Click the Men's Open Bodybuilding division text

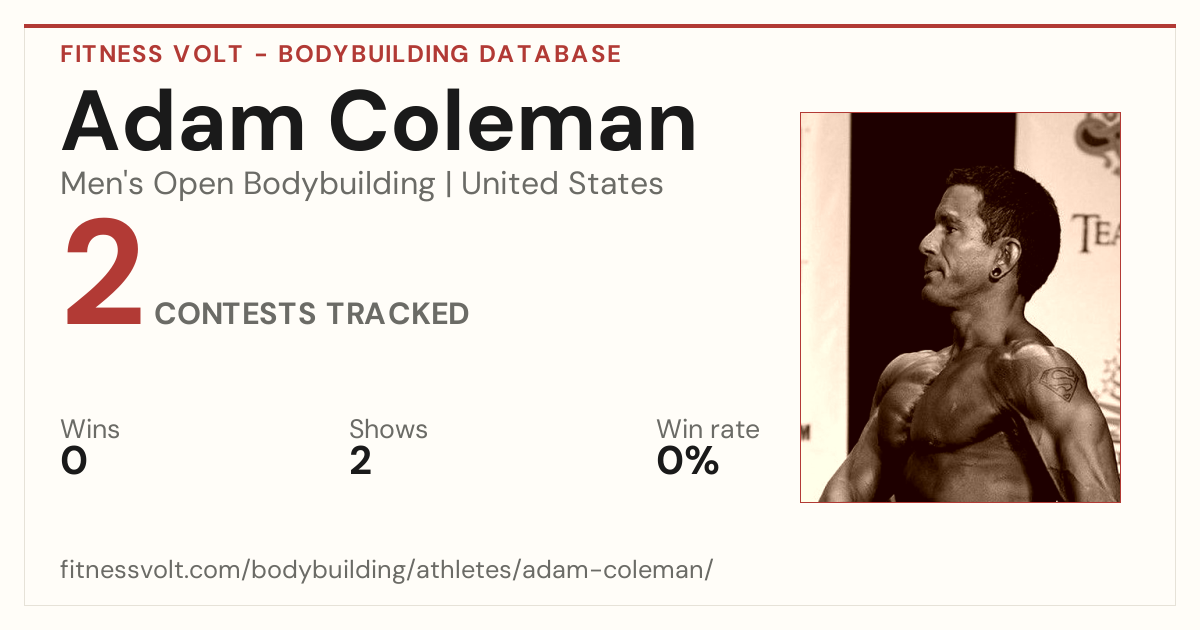(248, 184)
